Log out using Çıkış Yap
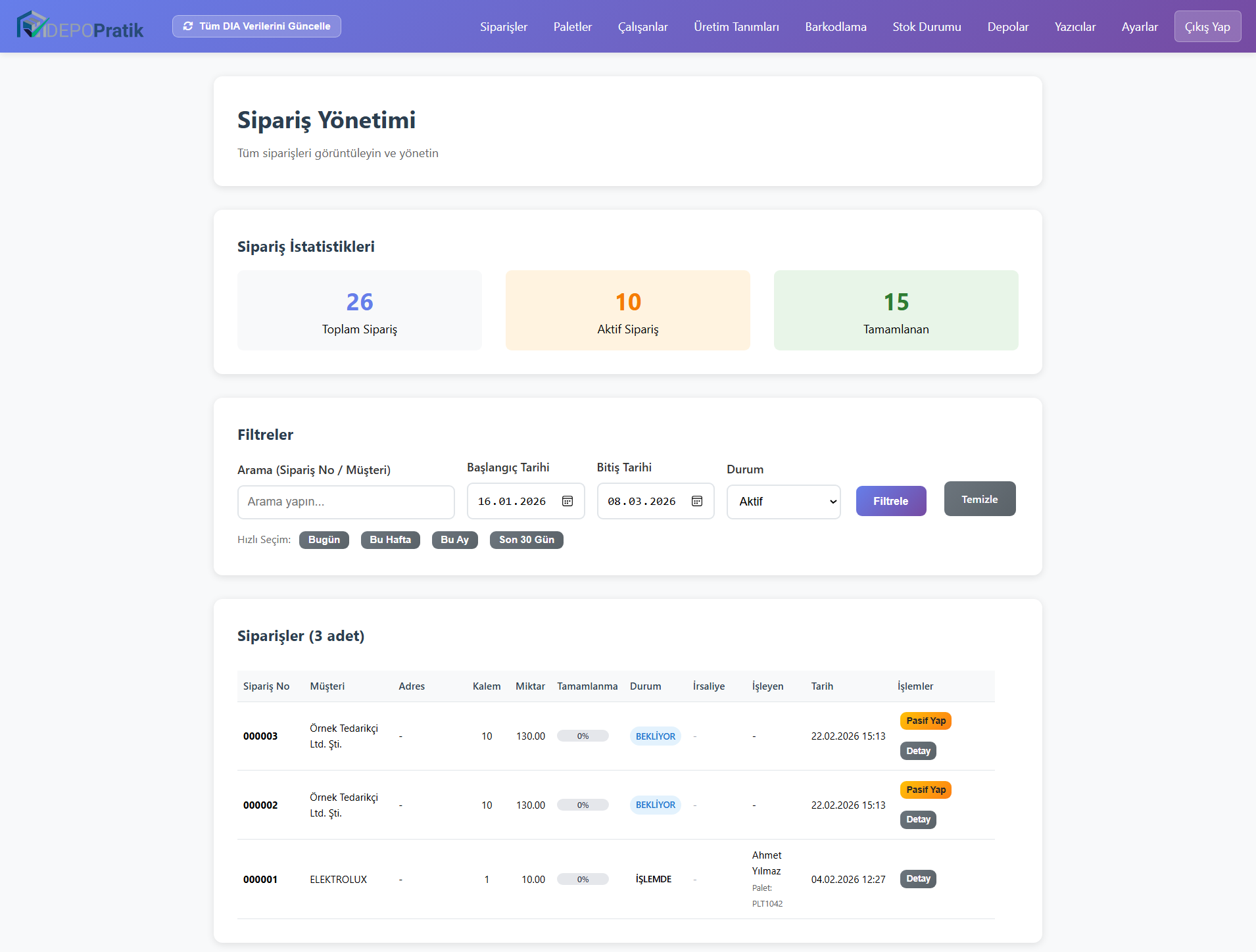This screenshot has height=952, width=1256. pyautogui.click(x=1207, y=27)
